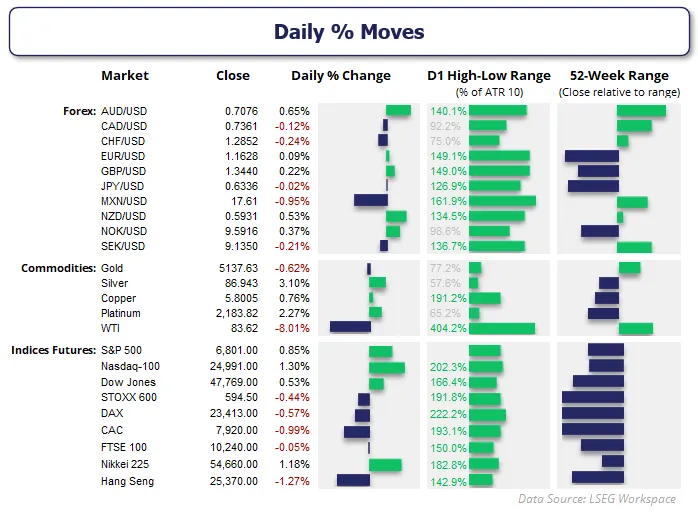Select the Market column header
This screenshot has height=513, width=698.
click(125, 75)
